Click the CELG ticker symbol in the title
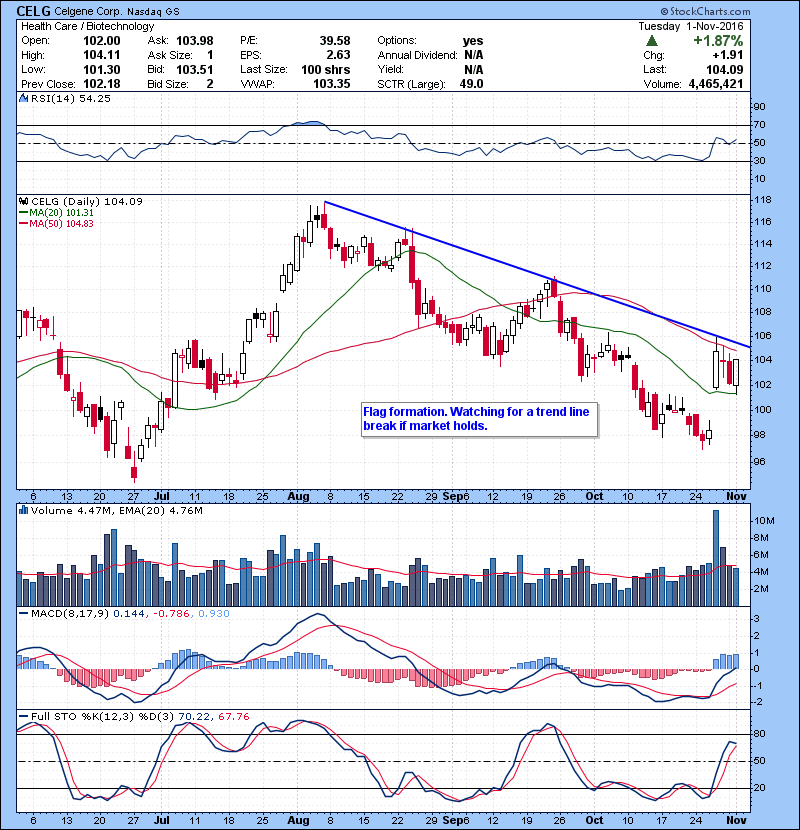Viewport: 800px width, 830px height. (x=34, y=11)
